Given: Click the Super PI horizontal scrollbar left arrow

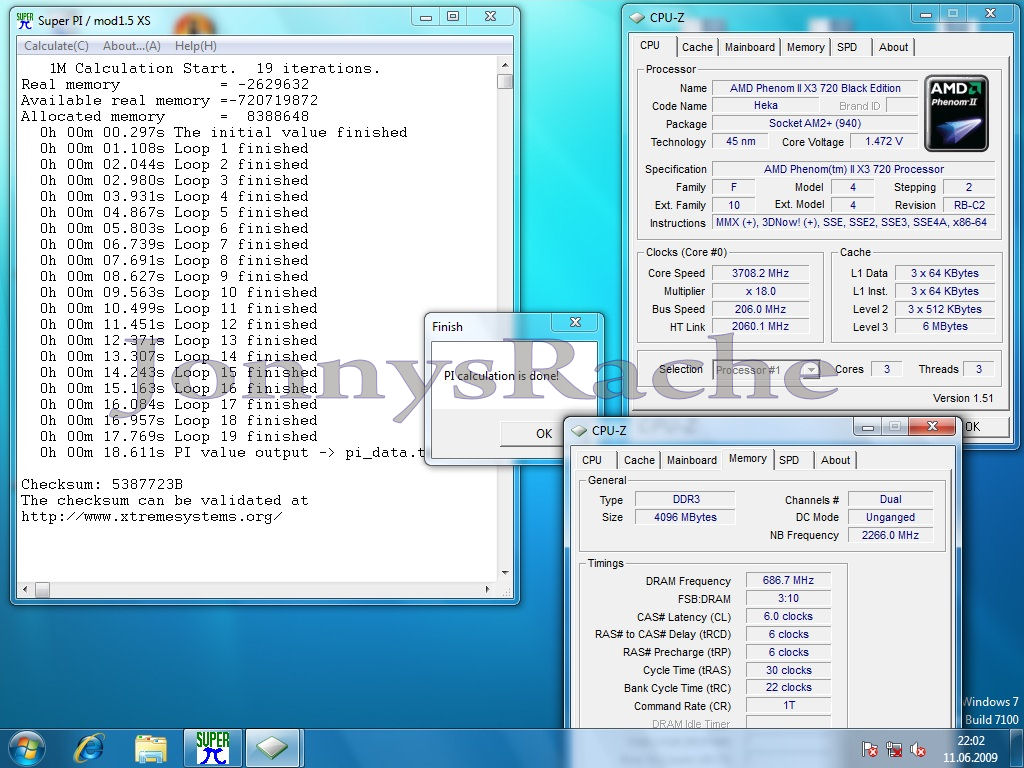Looking at the screenshot, I should coord(25,590).
